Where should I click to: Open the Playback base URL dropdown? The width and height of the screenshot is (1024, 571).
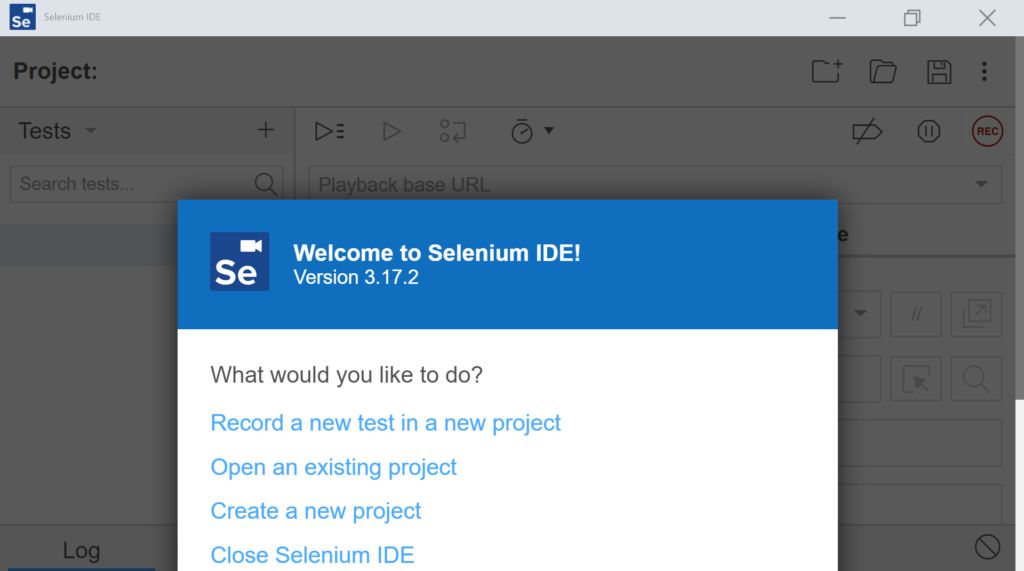tap(980, 184)
